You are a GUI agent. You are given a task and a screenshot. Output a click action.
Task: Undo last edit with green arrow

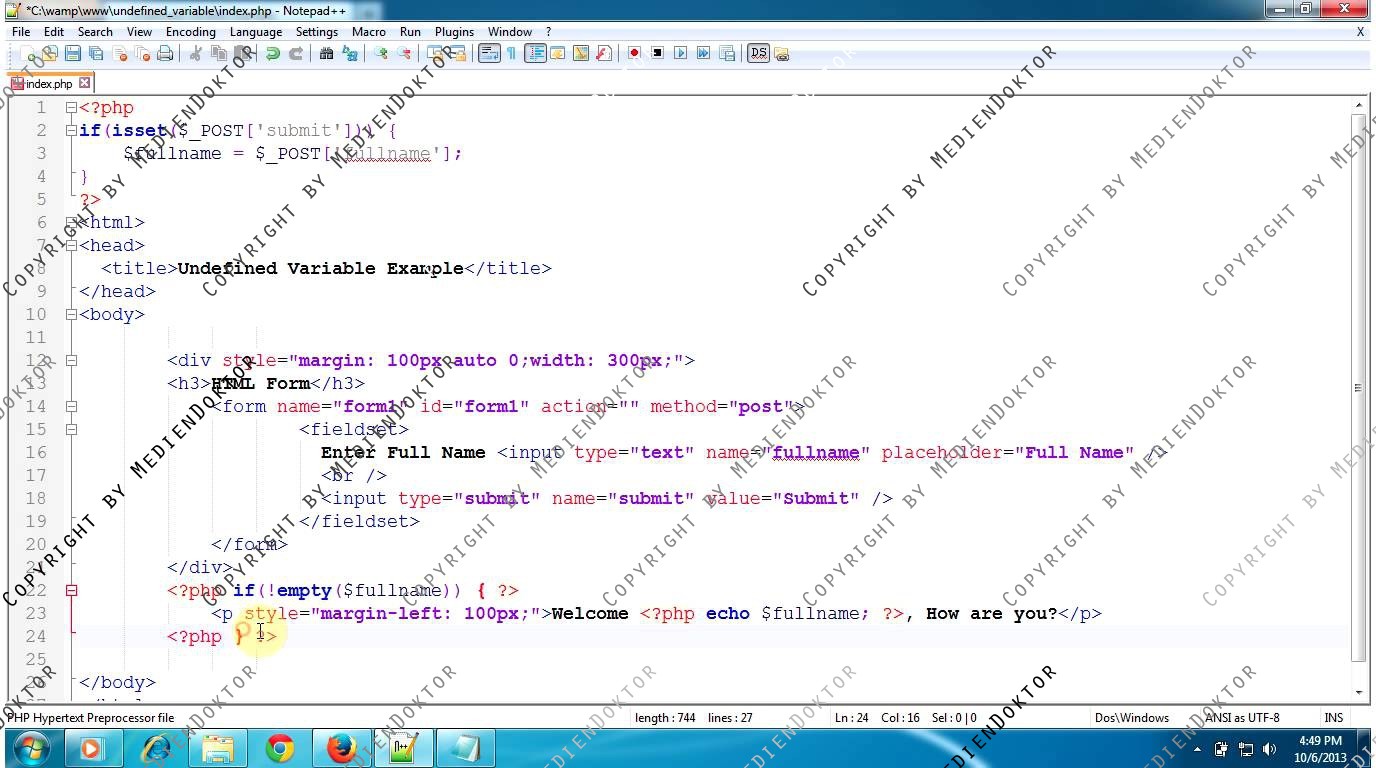(272, 53)
